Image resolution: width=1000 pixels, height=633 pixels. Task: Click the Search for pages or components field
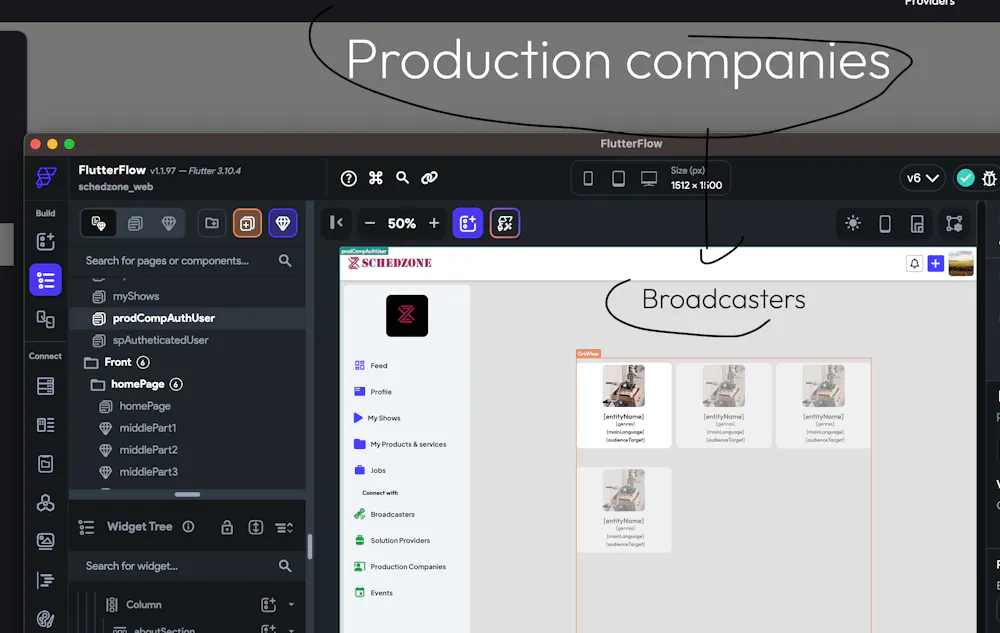point(170,259)
